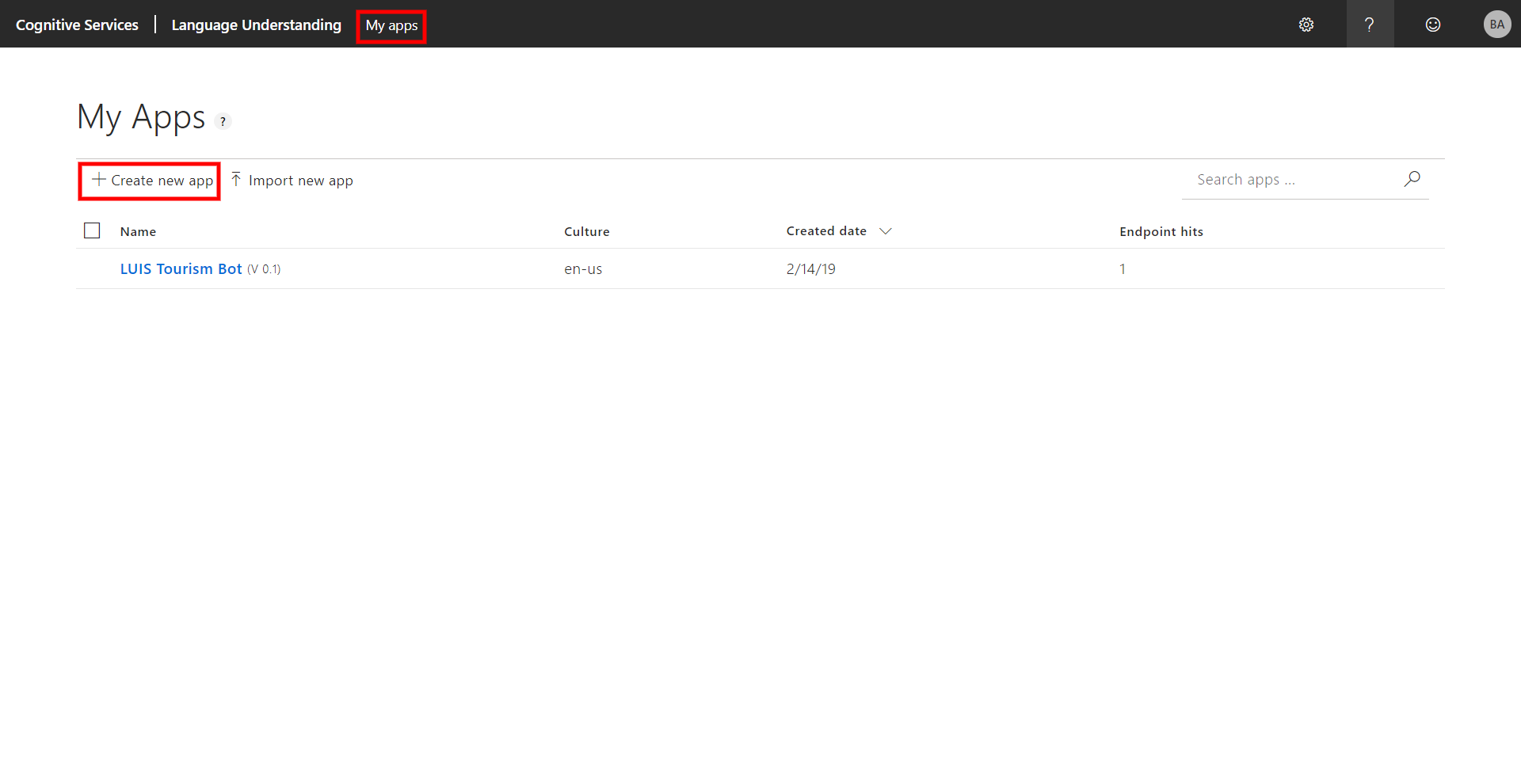Image resolution: width=1521 pixels, height=784 pixels.
Task: Sort by Endpoint hits column header
Action: (1161, 231)
